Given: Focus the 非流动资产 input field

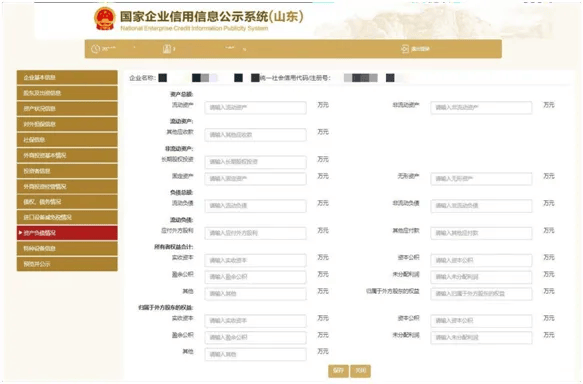Looking at the screenshot, I should pyautogui.click(x=481, y=107).
